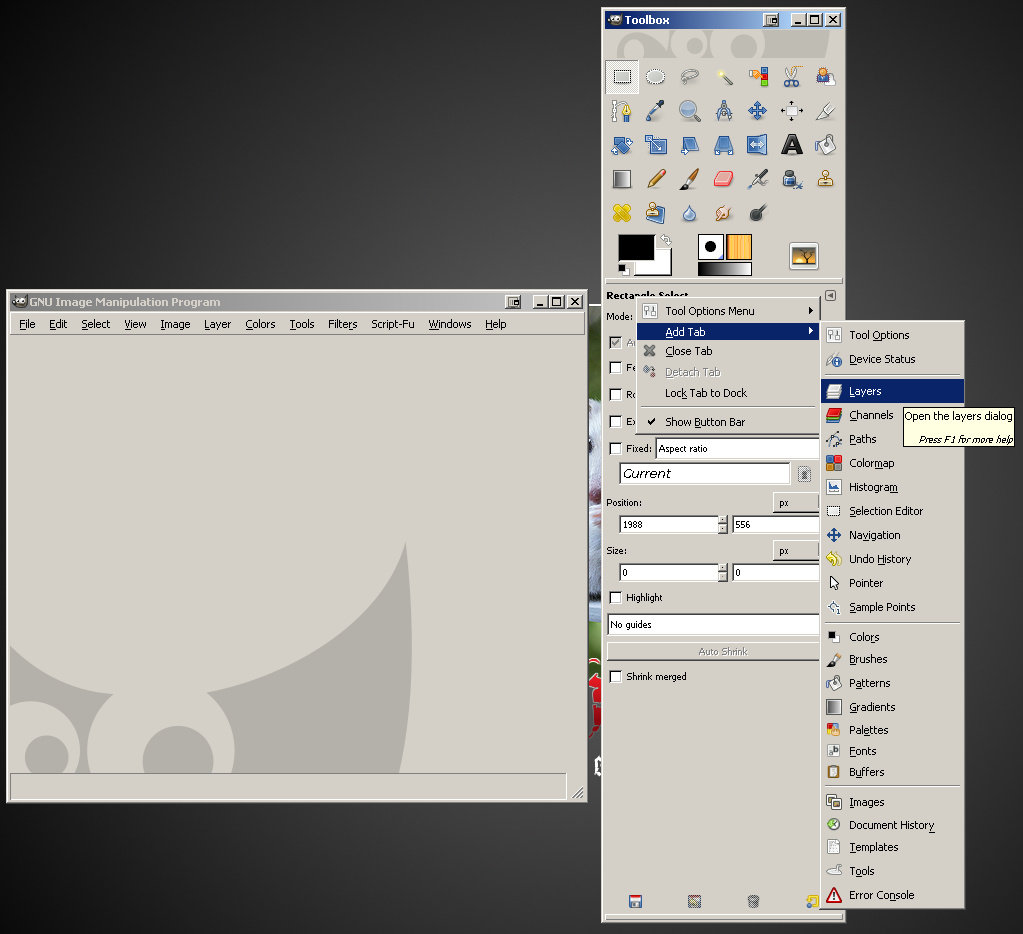The width and height of the screenshot is (1023, 934).
Task: Select the Zoom magnifier tool
Action: pyautogui.click(x=690, y=111)
